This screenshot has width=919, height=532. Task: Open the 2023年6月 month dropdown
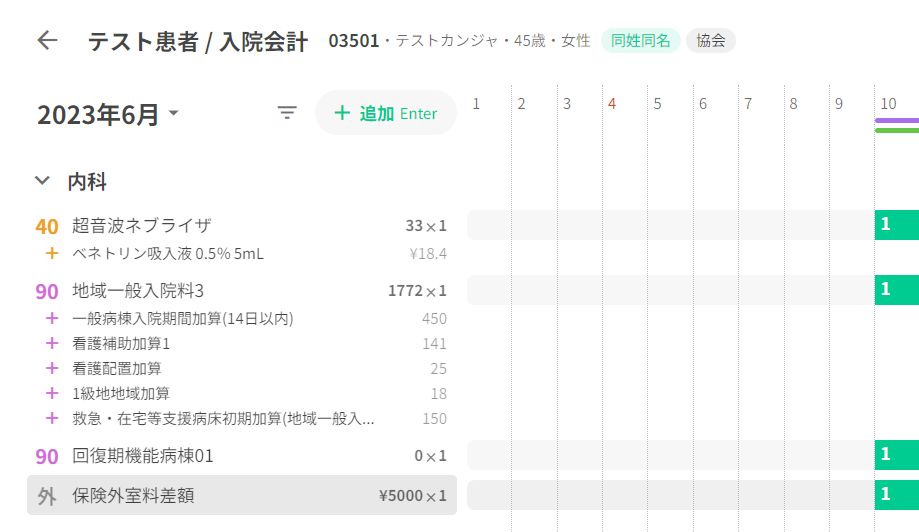(108, 115)
